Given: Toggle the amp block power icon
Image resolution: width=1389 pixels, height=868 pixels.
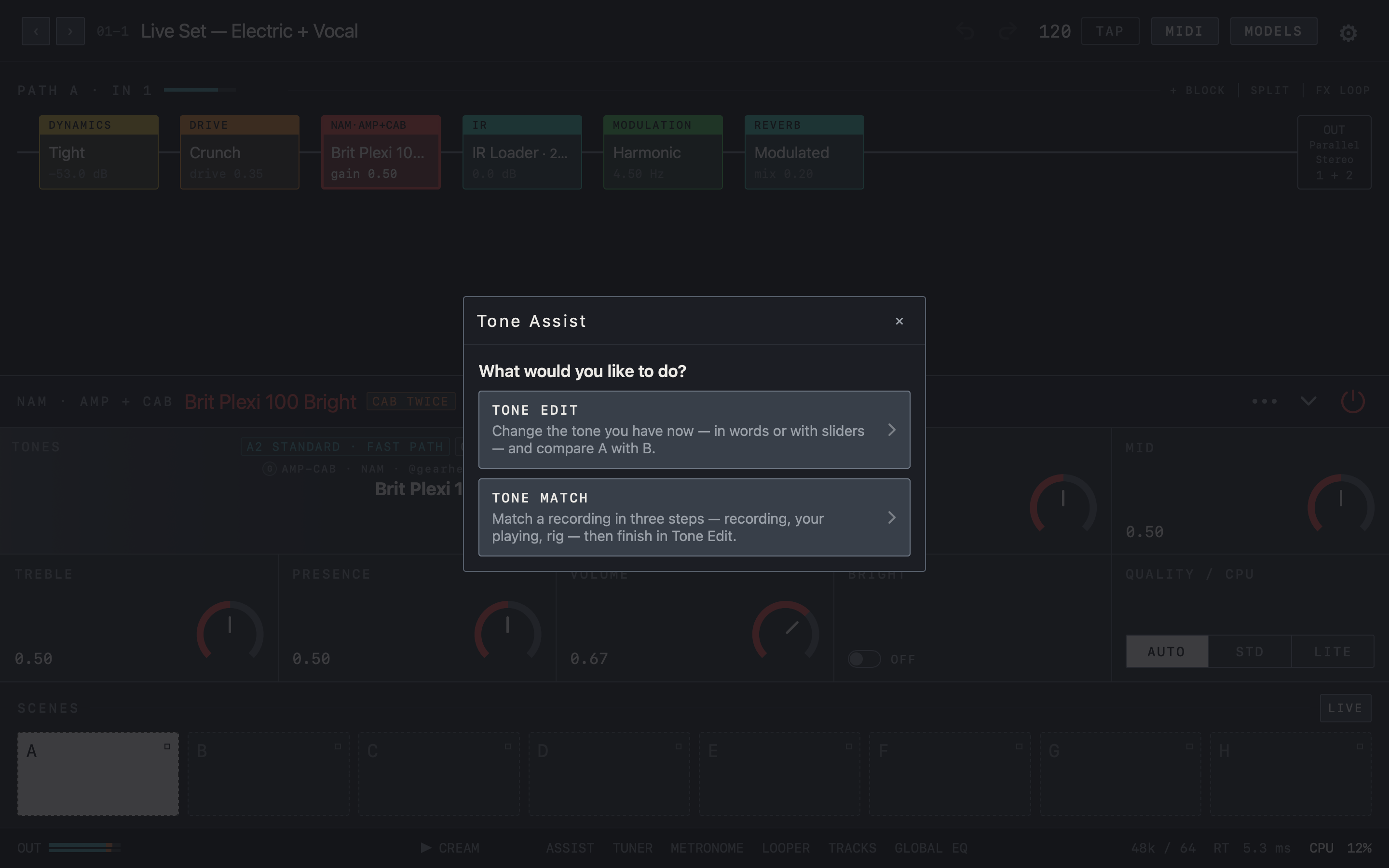Looking at the screenshot, I should pos(1352,401).
